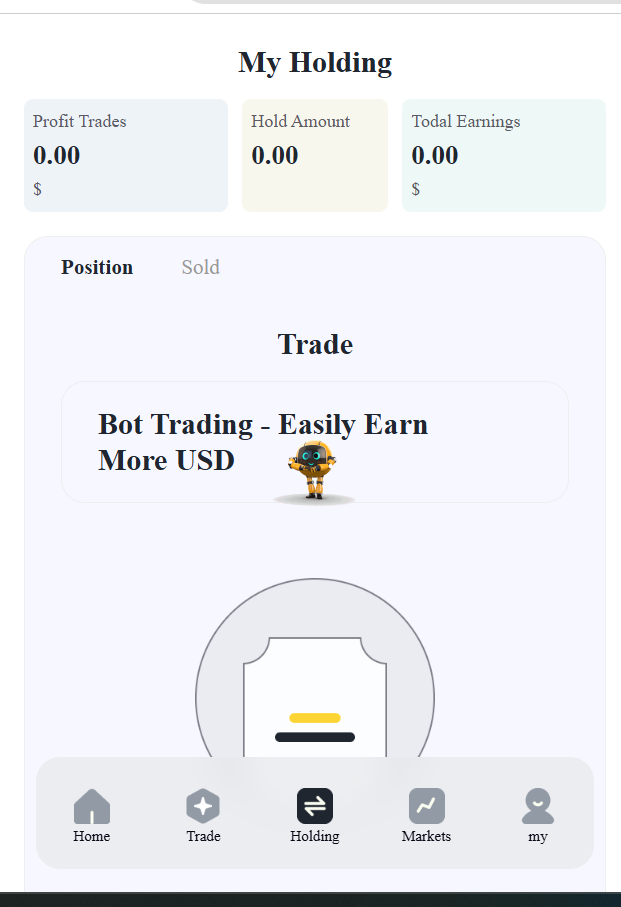Screen dimensions: 621x907
Task: Click the Profit Trades card
Action: tap(126, 155)
